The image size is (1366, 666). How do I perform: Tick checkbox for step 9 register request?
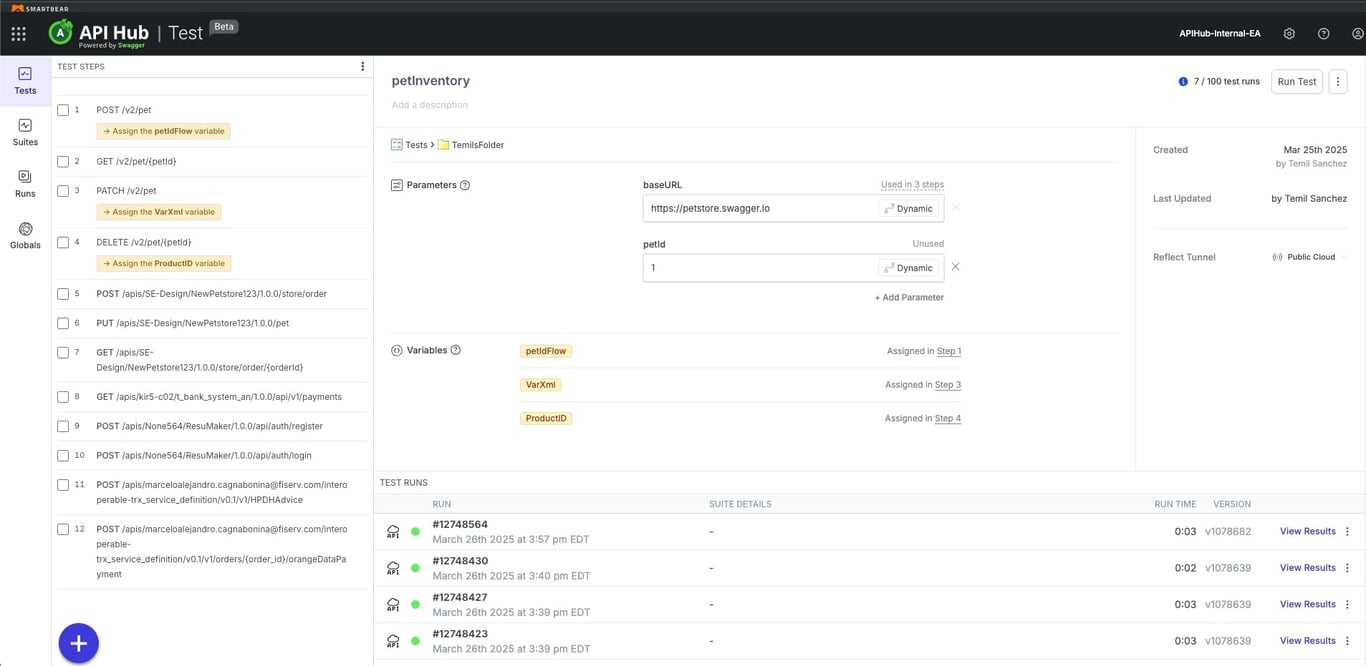[x=63, y=426]
